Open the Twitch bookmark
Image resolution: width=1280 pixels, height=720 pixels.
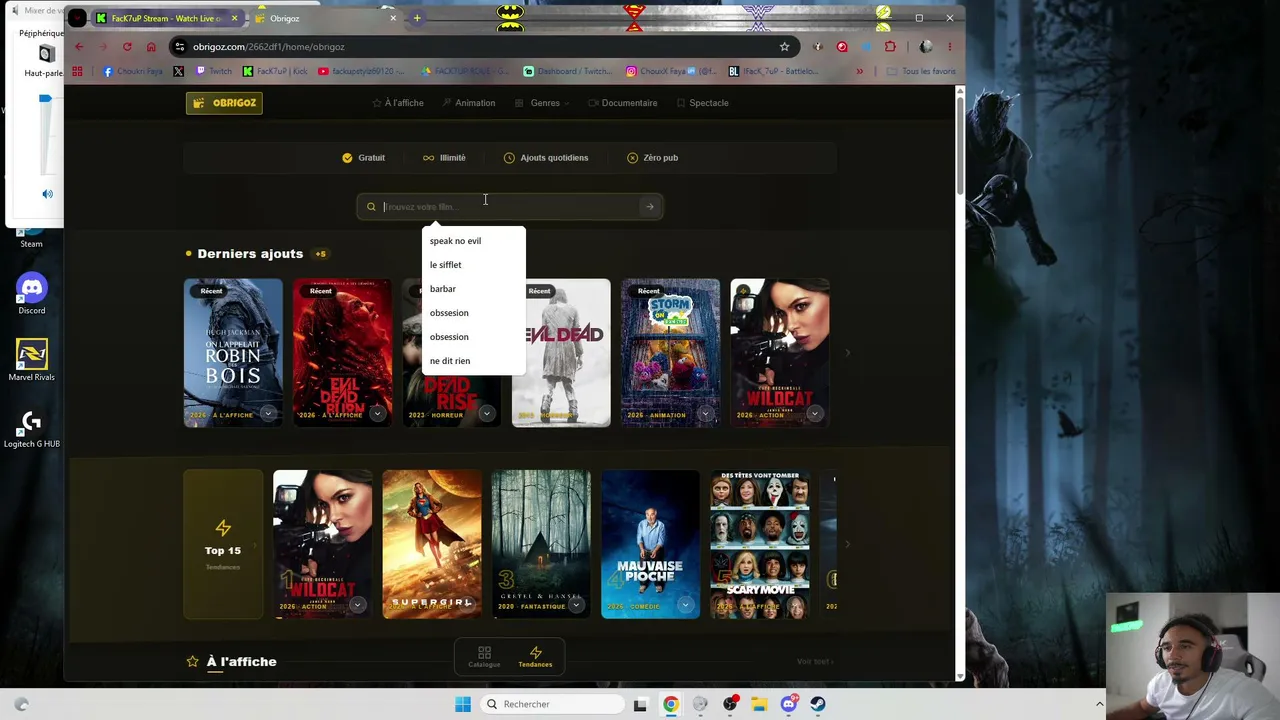coord(214,72)
